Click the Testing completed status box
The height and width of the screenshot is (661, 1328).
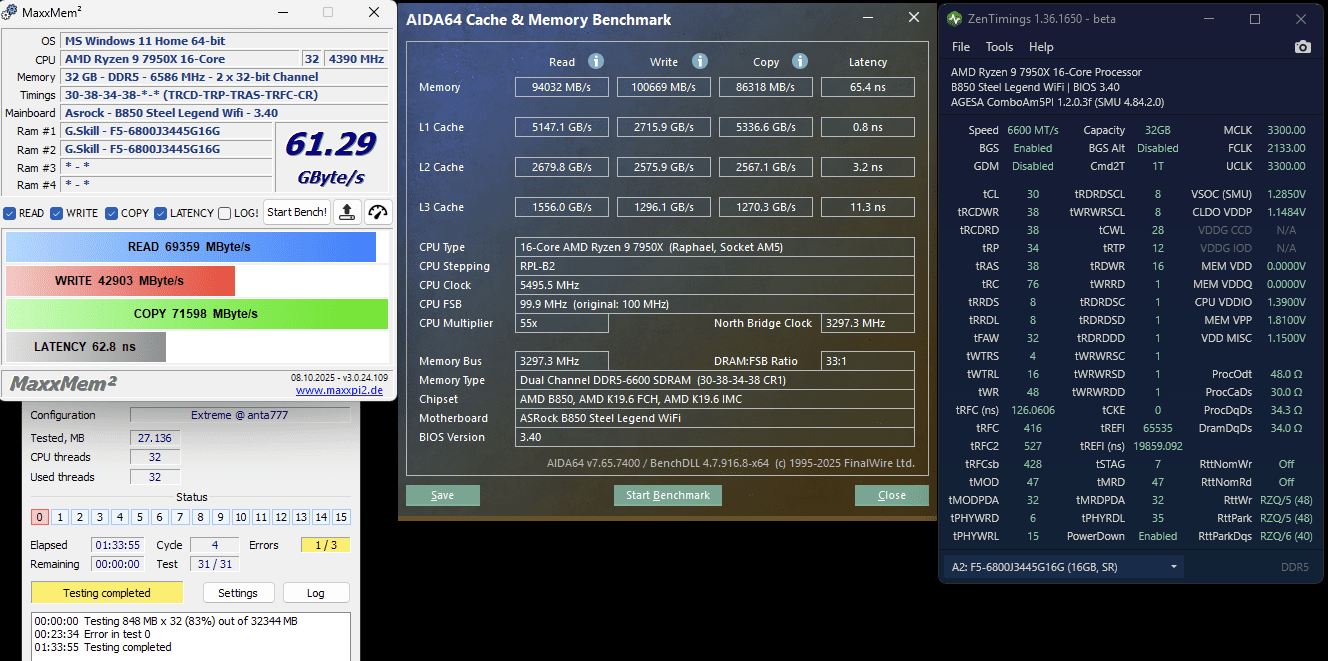107,593
